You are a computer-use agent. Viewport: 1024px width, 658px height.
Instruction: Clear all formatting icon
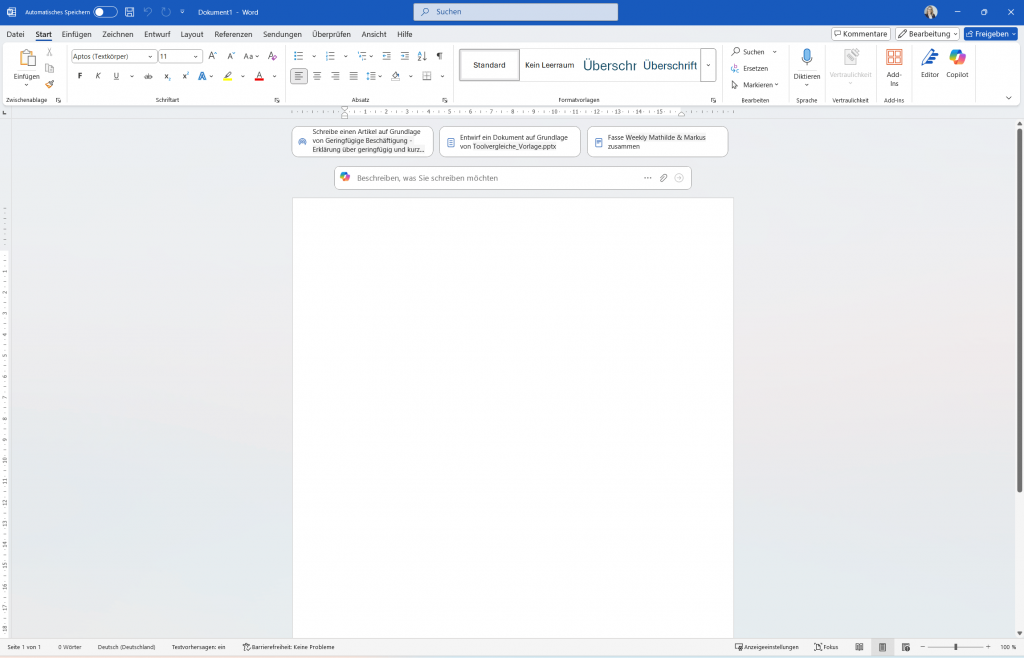tap(272, 56)
